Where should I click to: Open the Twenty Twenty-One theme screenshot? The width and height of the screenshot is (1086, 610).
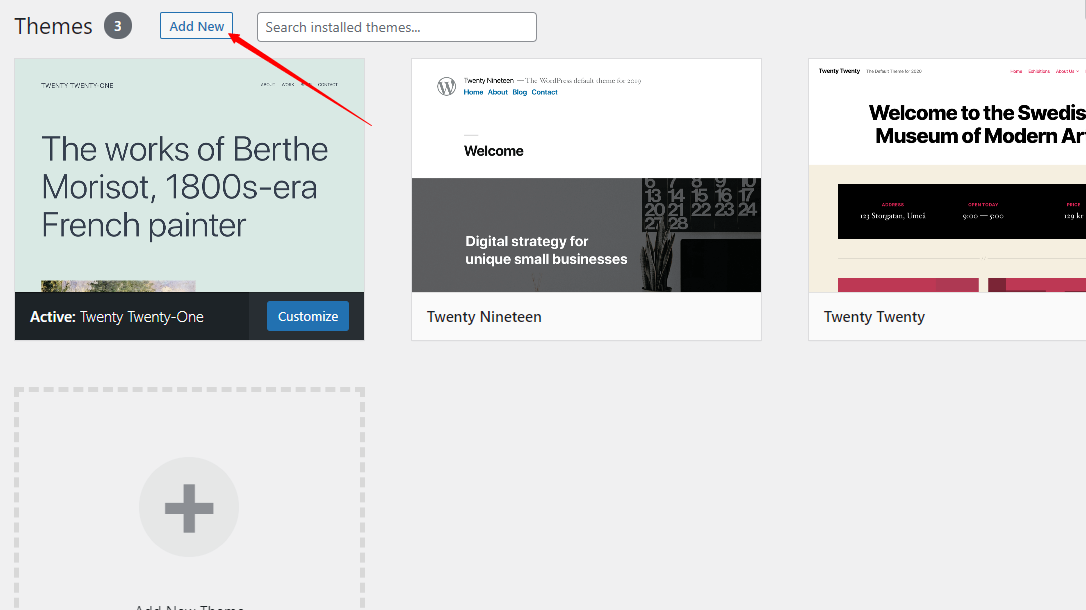[189, 175]
